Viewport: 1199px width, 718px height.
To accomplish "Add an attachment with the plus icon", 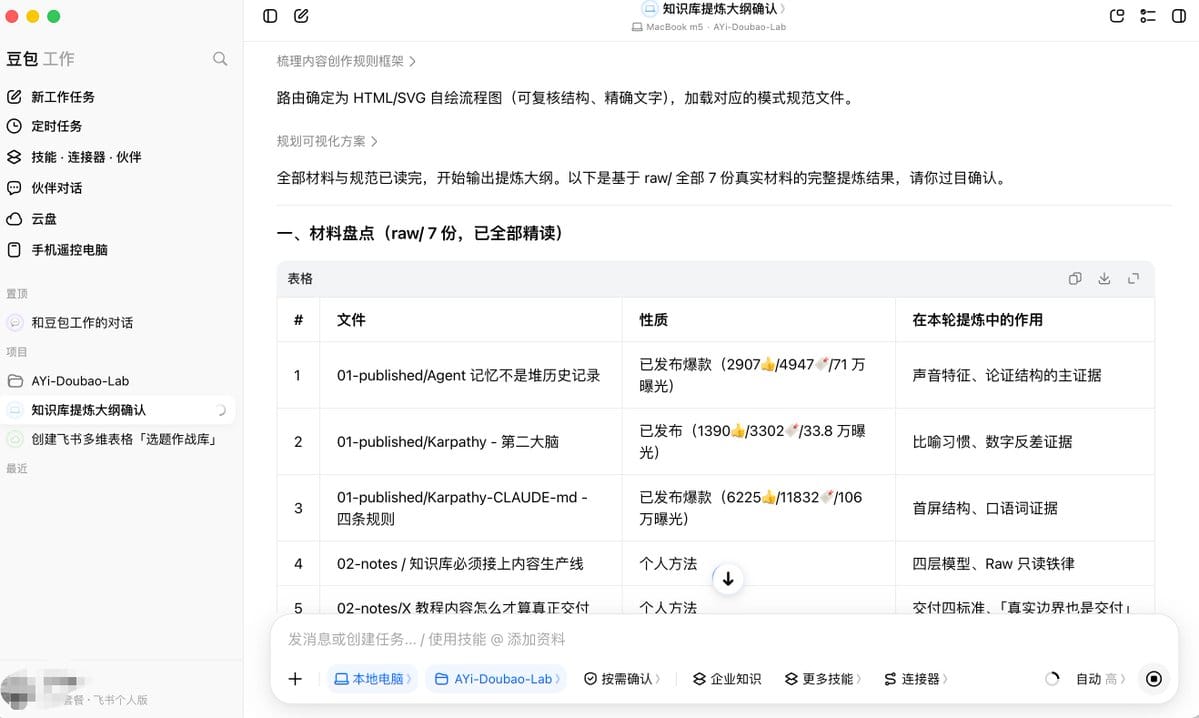I will 295,679.
